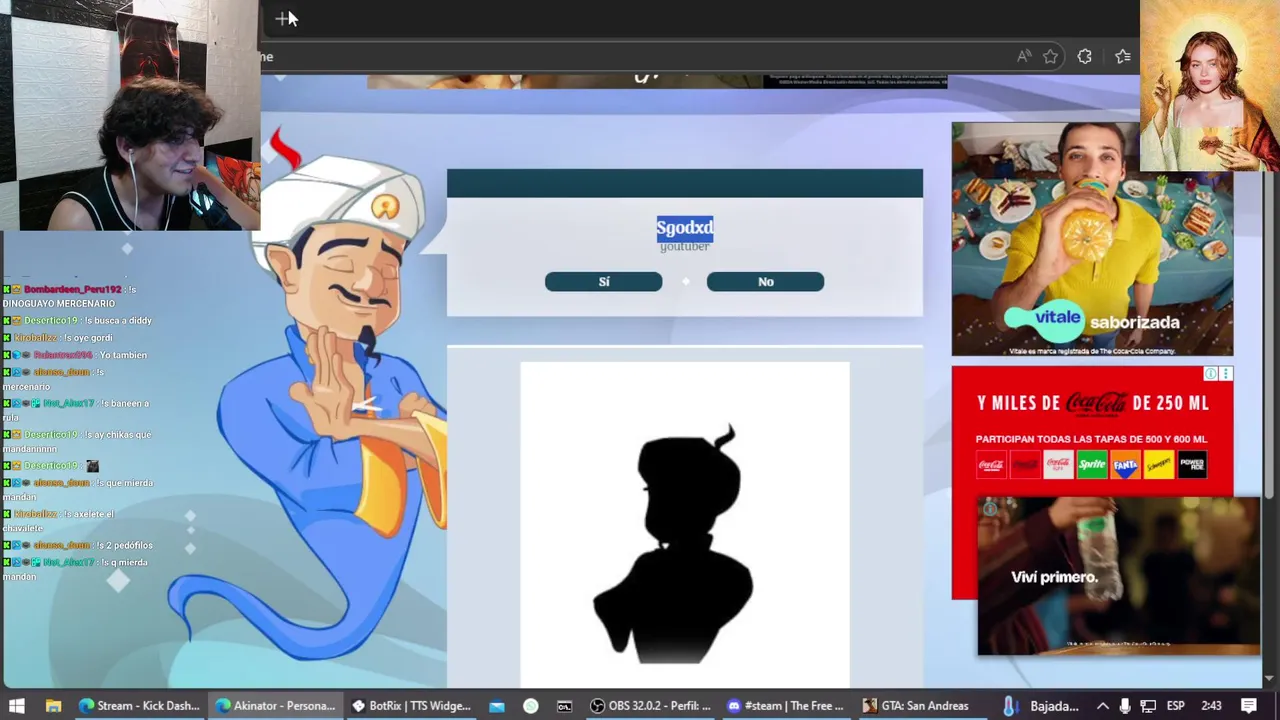Click the Read aloud icon in address bar
1280x720 pixels.
[x=1024, y=57]
